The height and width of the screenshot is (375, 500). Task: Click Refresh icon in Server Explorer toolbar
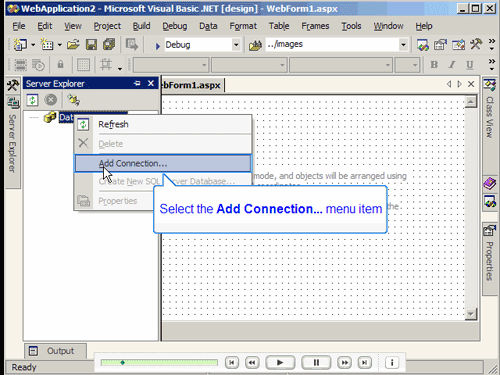(33, 100)
